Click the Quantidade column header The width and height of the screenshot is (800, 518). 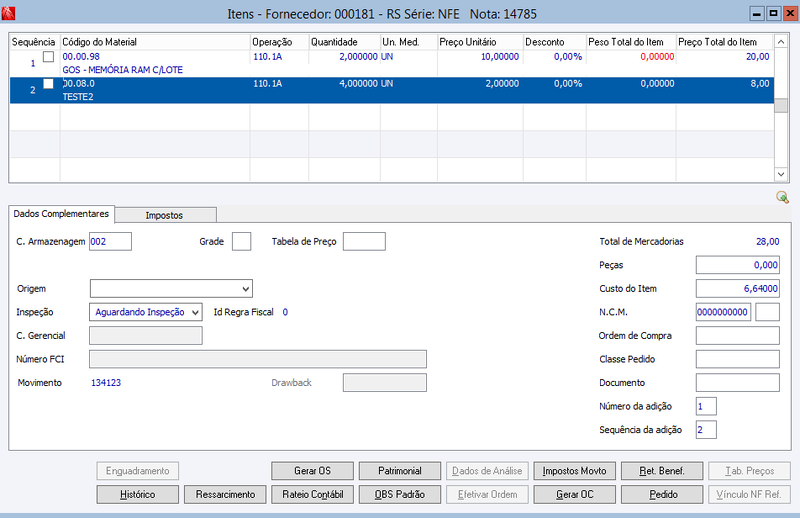[344, 42]
